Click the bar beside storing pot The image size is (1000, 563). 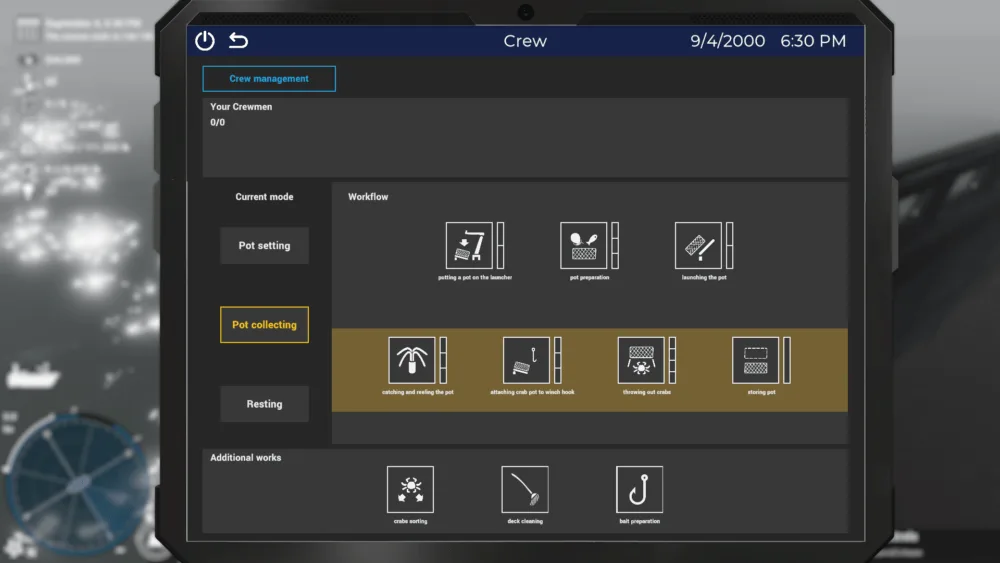[787, 360]
